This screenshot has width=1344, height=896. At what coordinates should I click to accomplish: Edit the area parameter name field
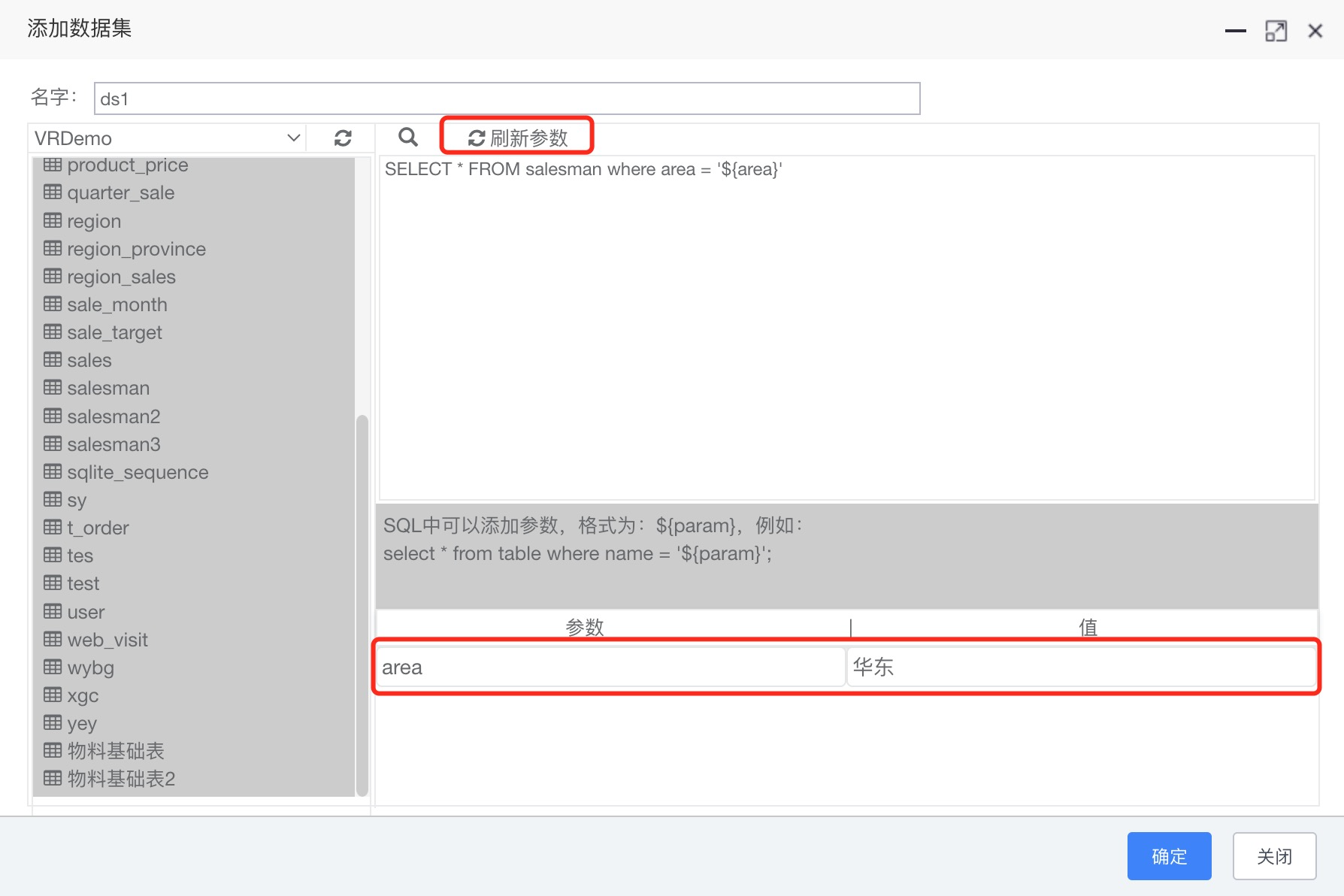[610, 667]
